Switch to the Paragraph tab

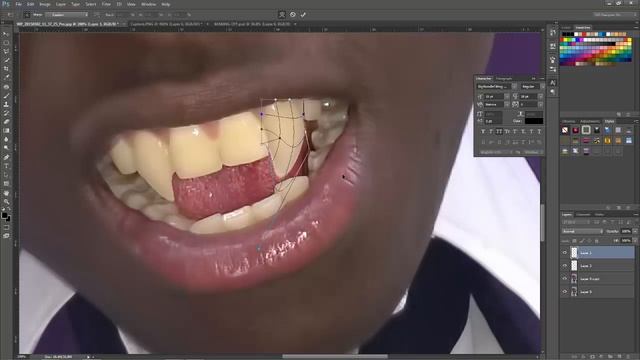(504, 78)
